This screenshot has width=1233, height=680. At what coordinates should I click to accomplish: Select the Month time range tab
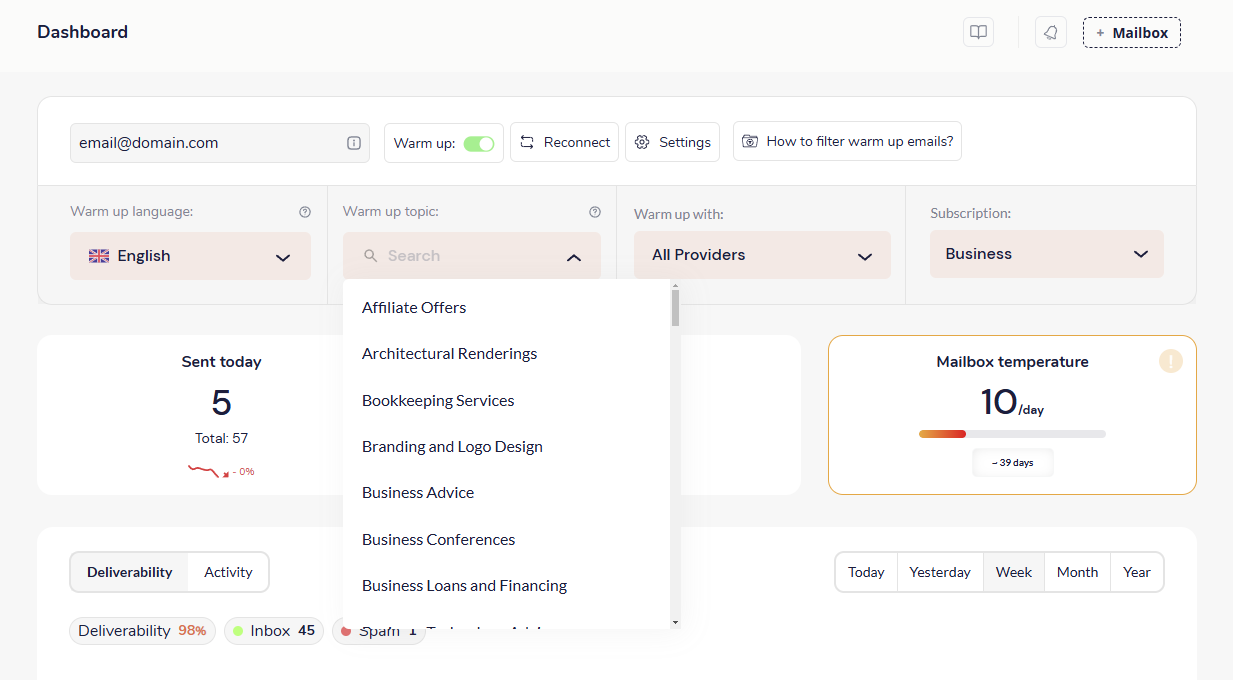(x=1077, y=572)
